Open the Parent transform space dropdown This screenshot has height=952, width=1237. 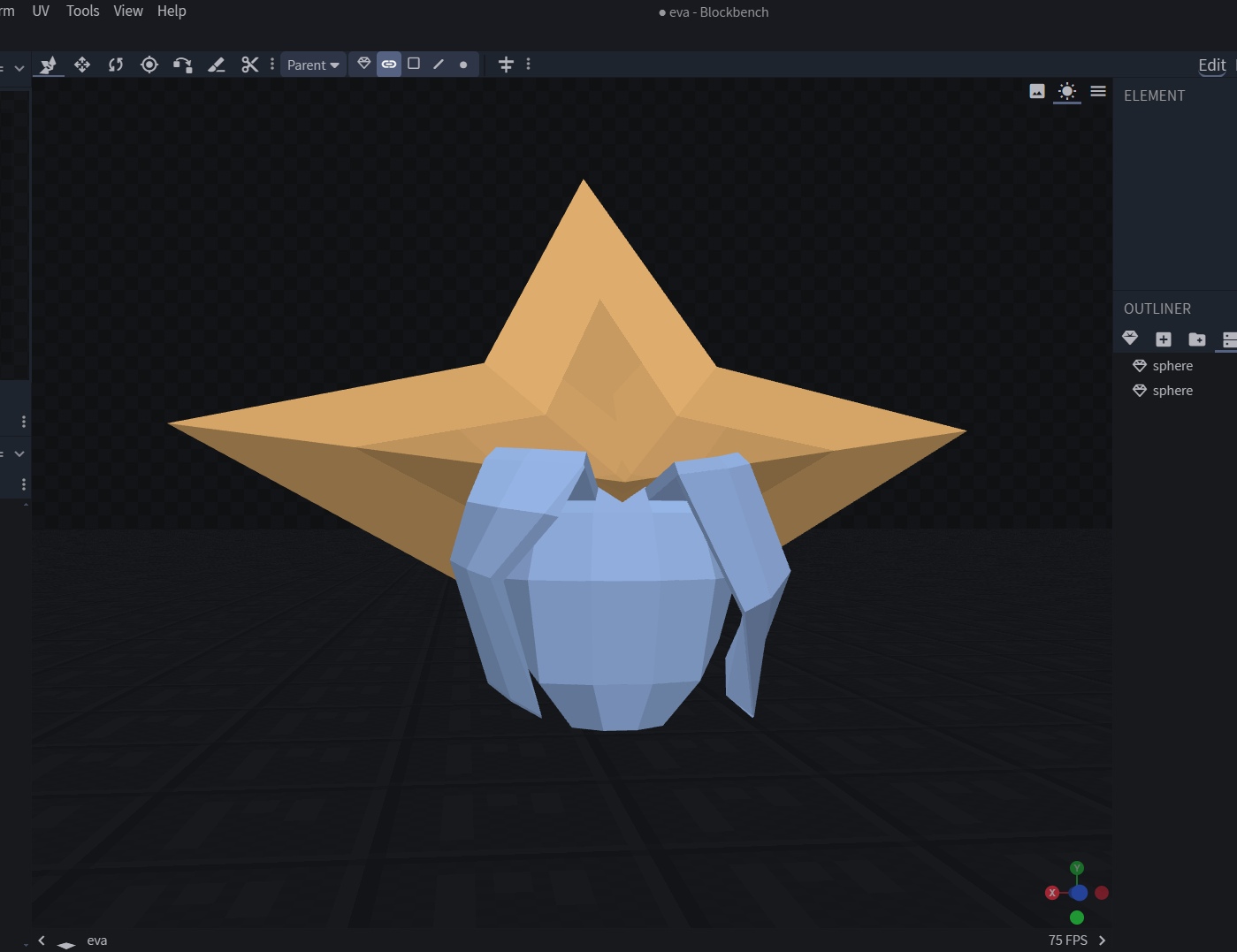pos(313,65)
